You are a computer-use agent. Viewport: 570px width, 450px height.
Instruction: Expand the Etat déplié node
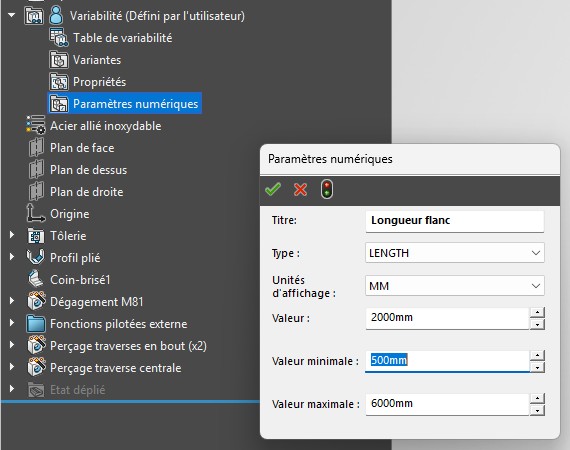[x=12, y=389]
